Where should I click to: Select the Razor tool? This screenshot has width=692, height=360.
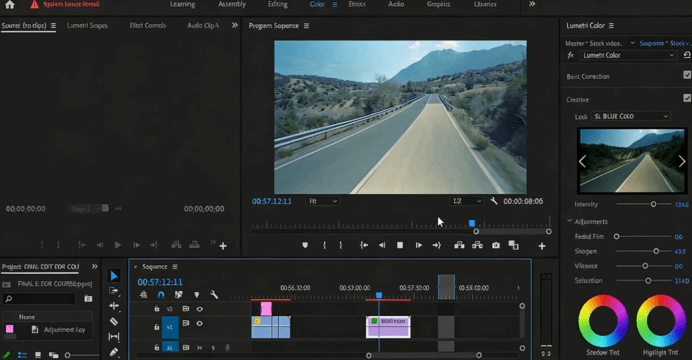(114, 321)
